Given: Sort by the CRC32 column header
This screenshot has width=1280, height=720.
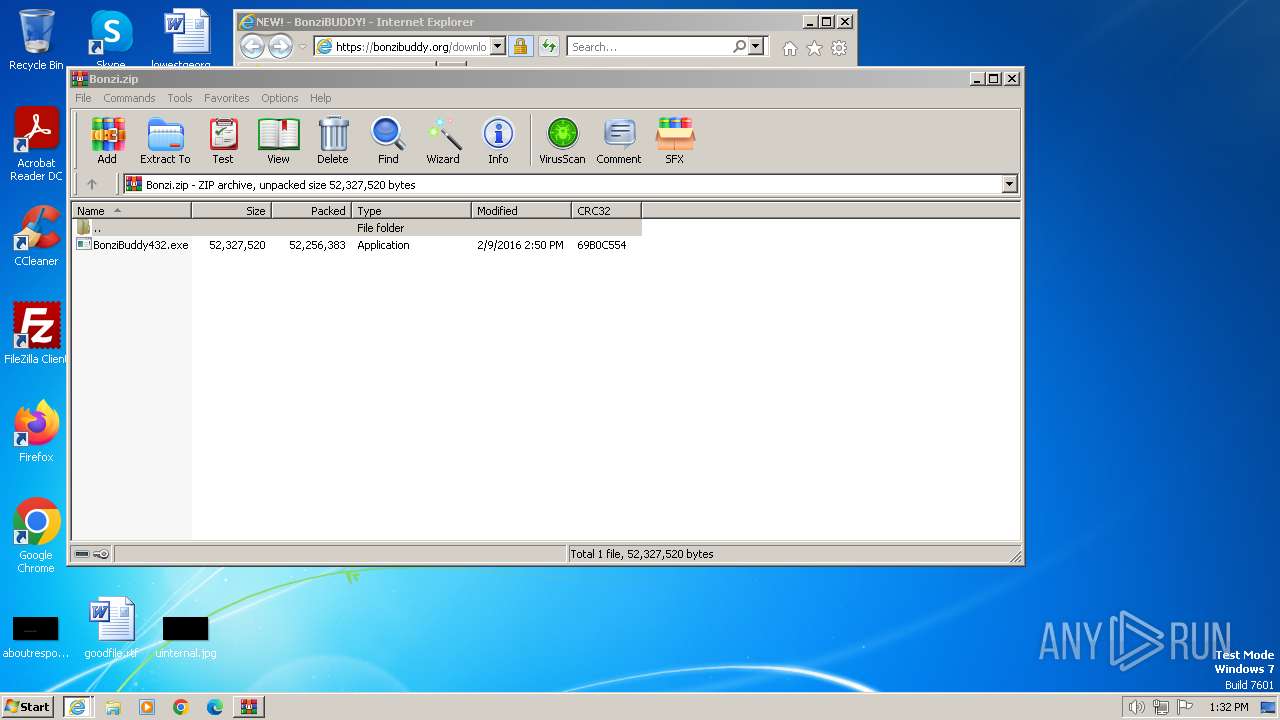Looking at the screenshot, I should (606, 211).
